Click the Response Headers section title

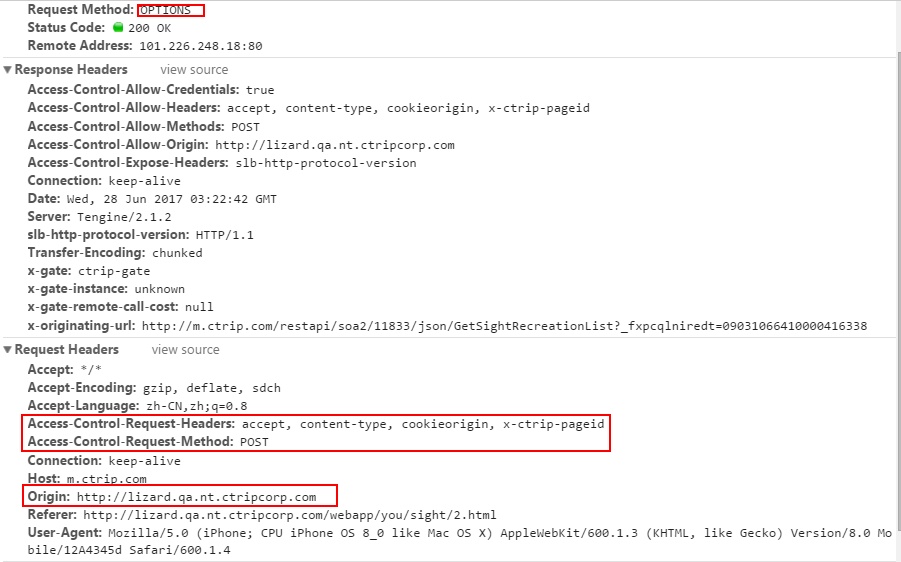pyautogui.click(x=71, y=70)
